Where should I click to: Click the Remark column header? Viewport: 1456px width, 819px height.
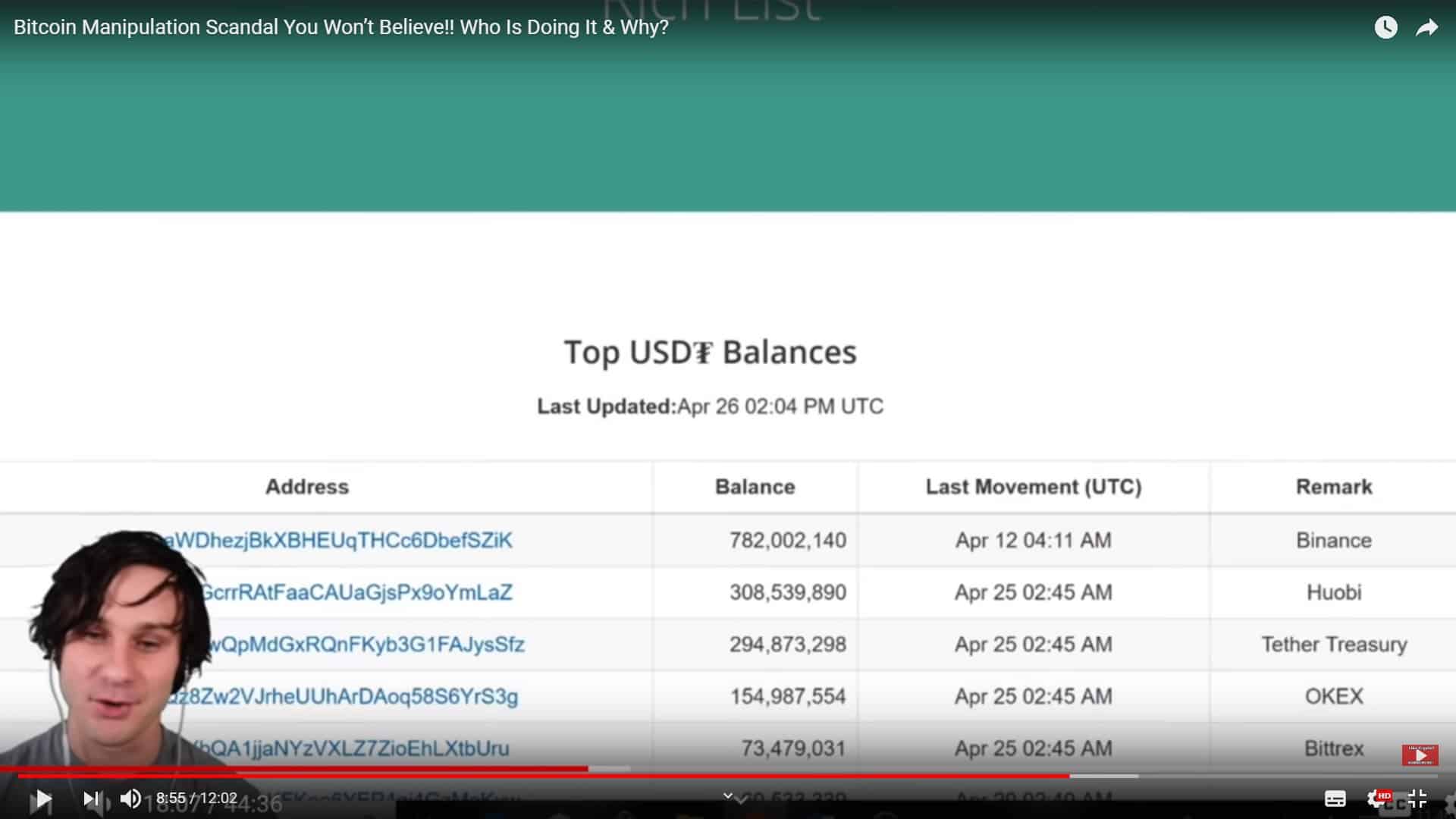point(1334,487)
